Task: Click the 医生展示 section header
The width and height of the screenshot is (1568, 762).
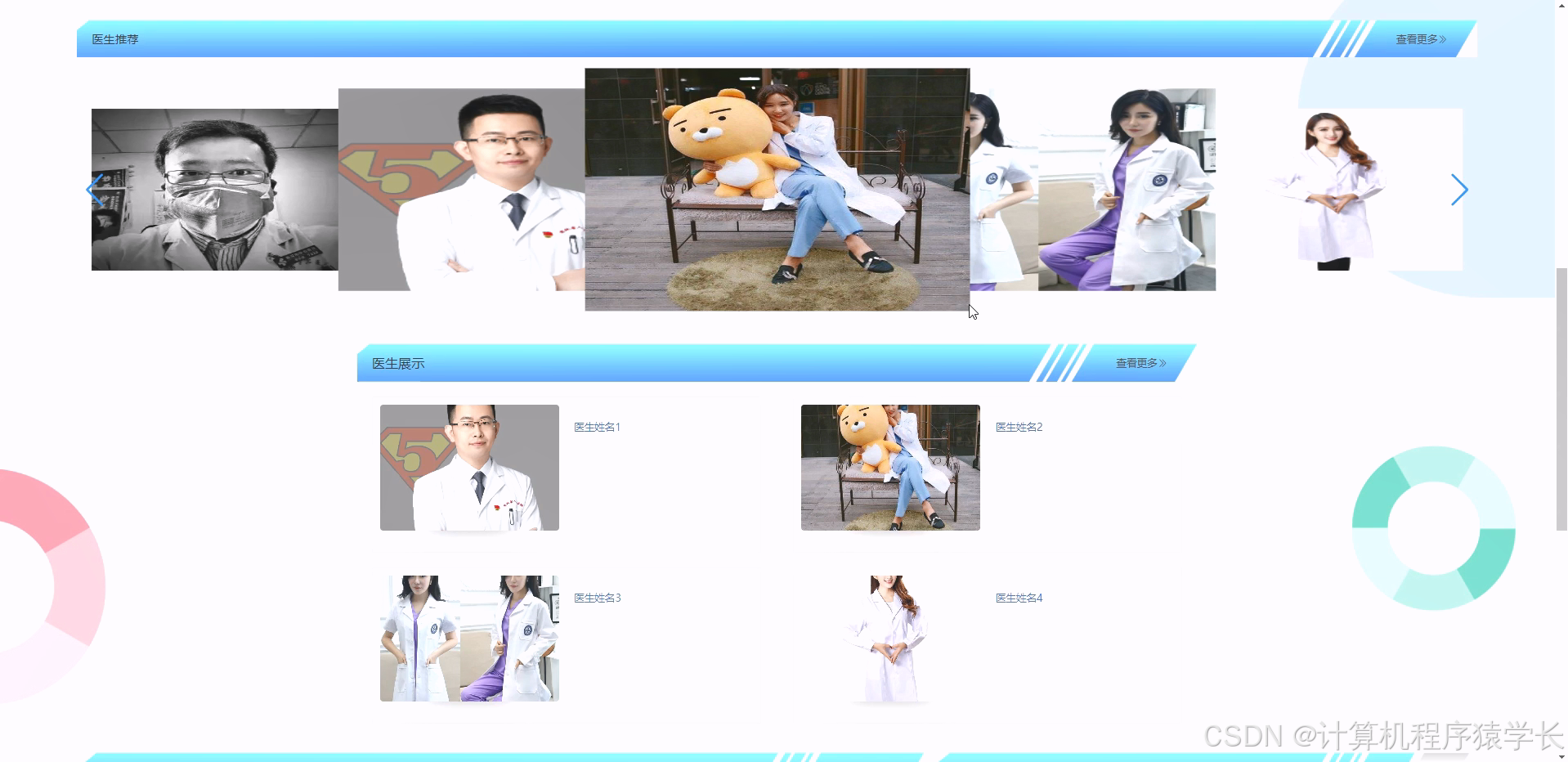Action: click(398, 362)
